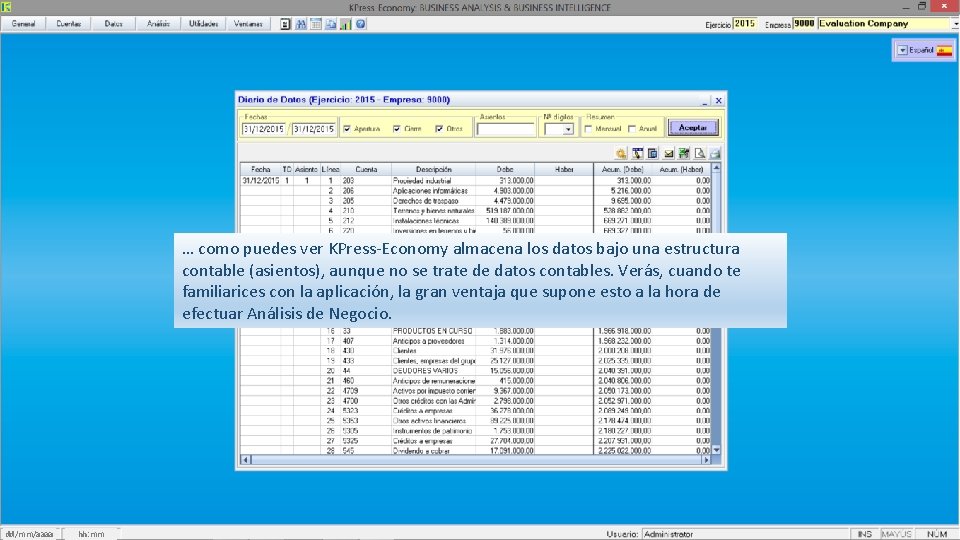The image size is (960, 540).
Task: Click the Aceptar button
Action: [692, 127]
